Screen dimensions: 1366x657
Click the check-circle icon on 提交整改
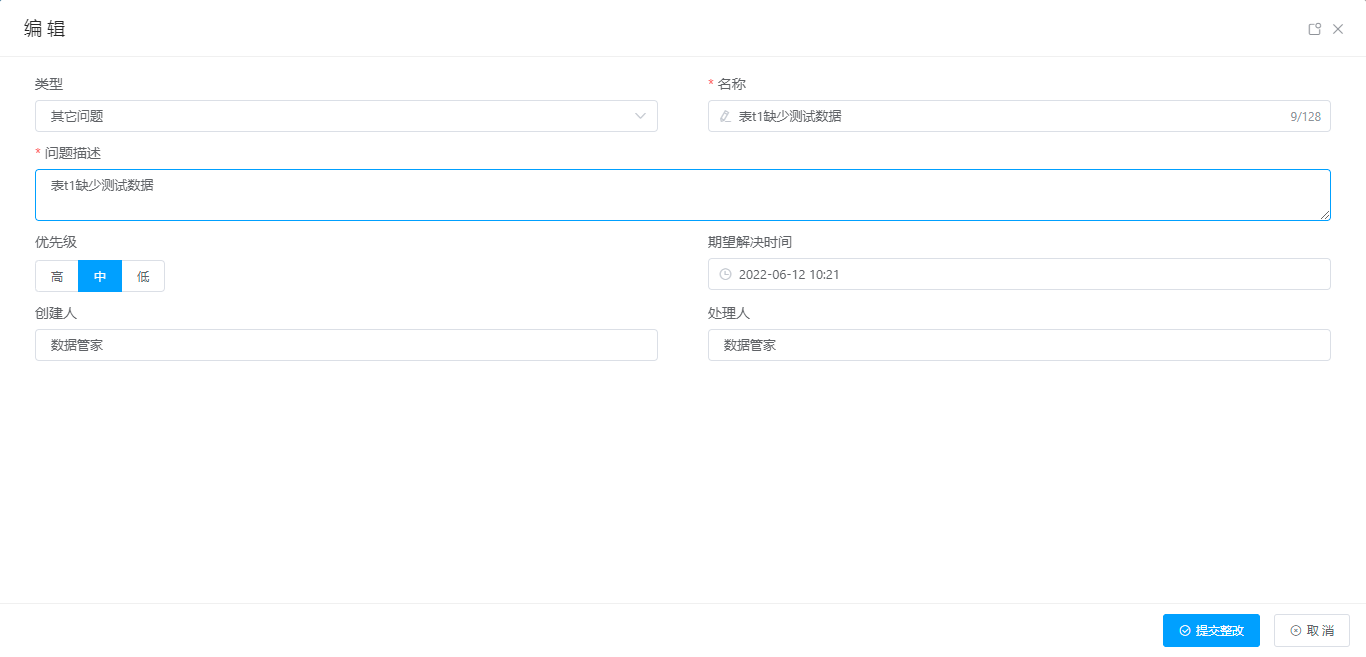[x=1185, y=631]
